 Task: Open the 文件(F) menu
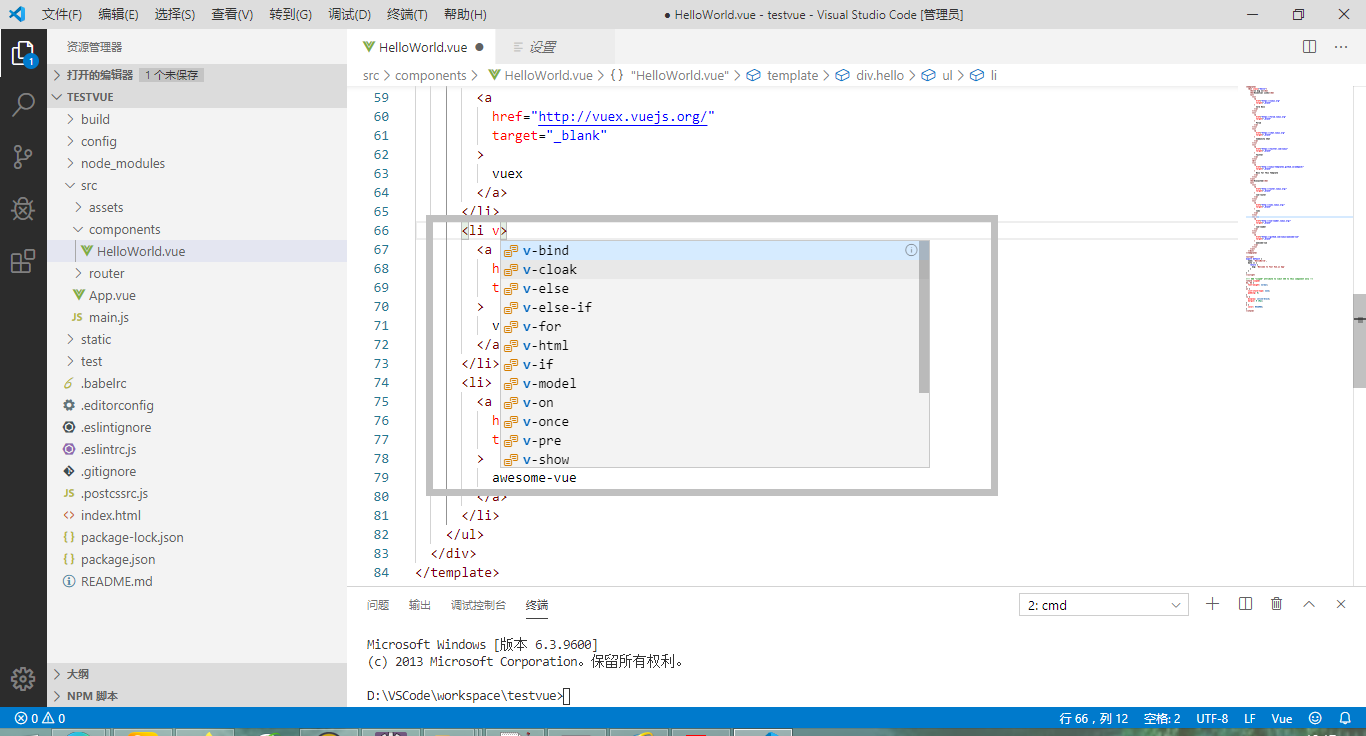(x=62, y=14)
